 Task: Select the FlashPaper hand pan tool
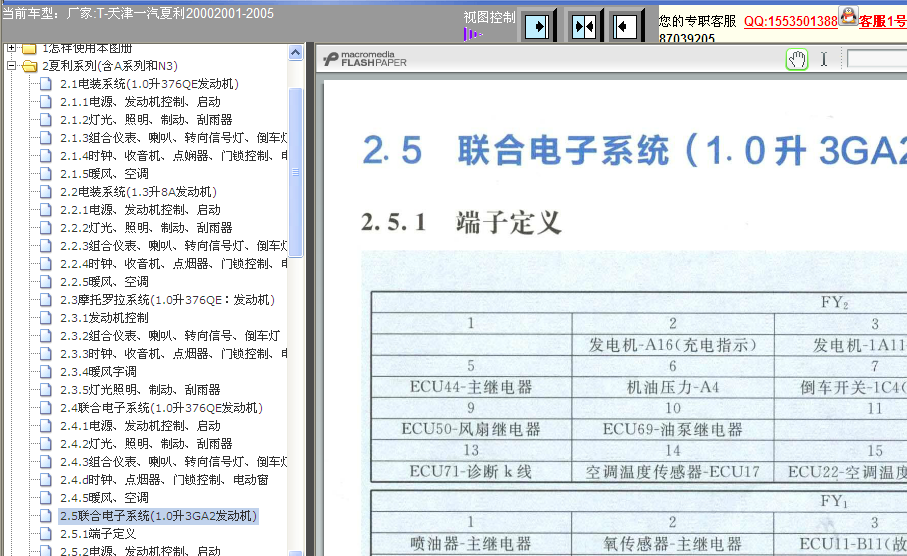(797, 60)
